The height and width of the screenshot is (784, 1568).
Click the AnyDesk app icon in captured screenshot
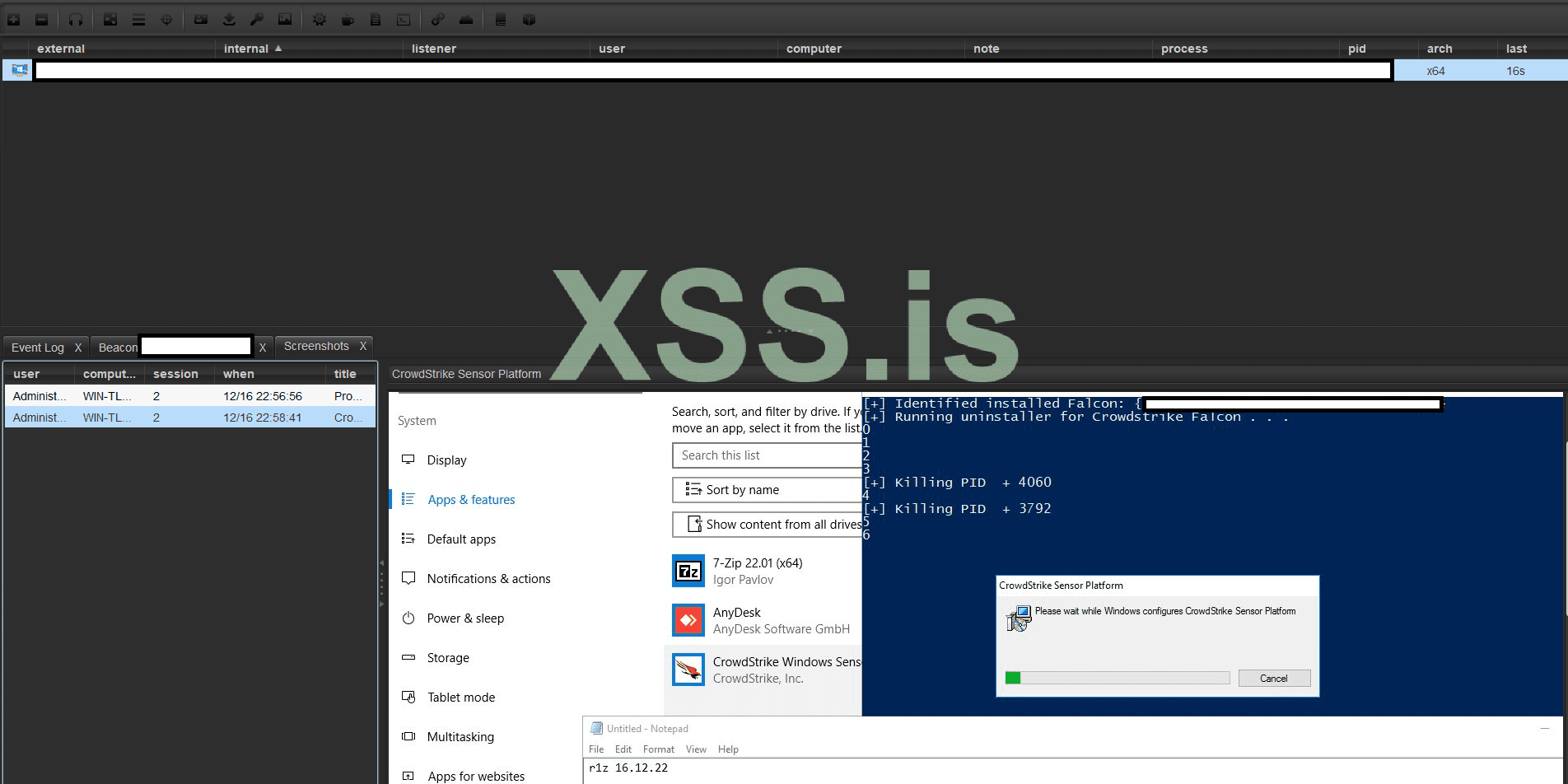pos(688,620)
